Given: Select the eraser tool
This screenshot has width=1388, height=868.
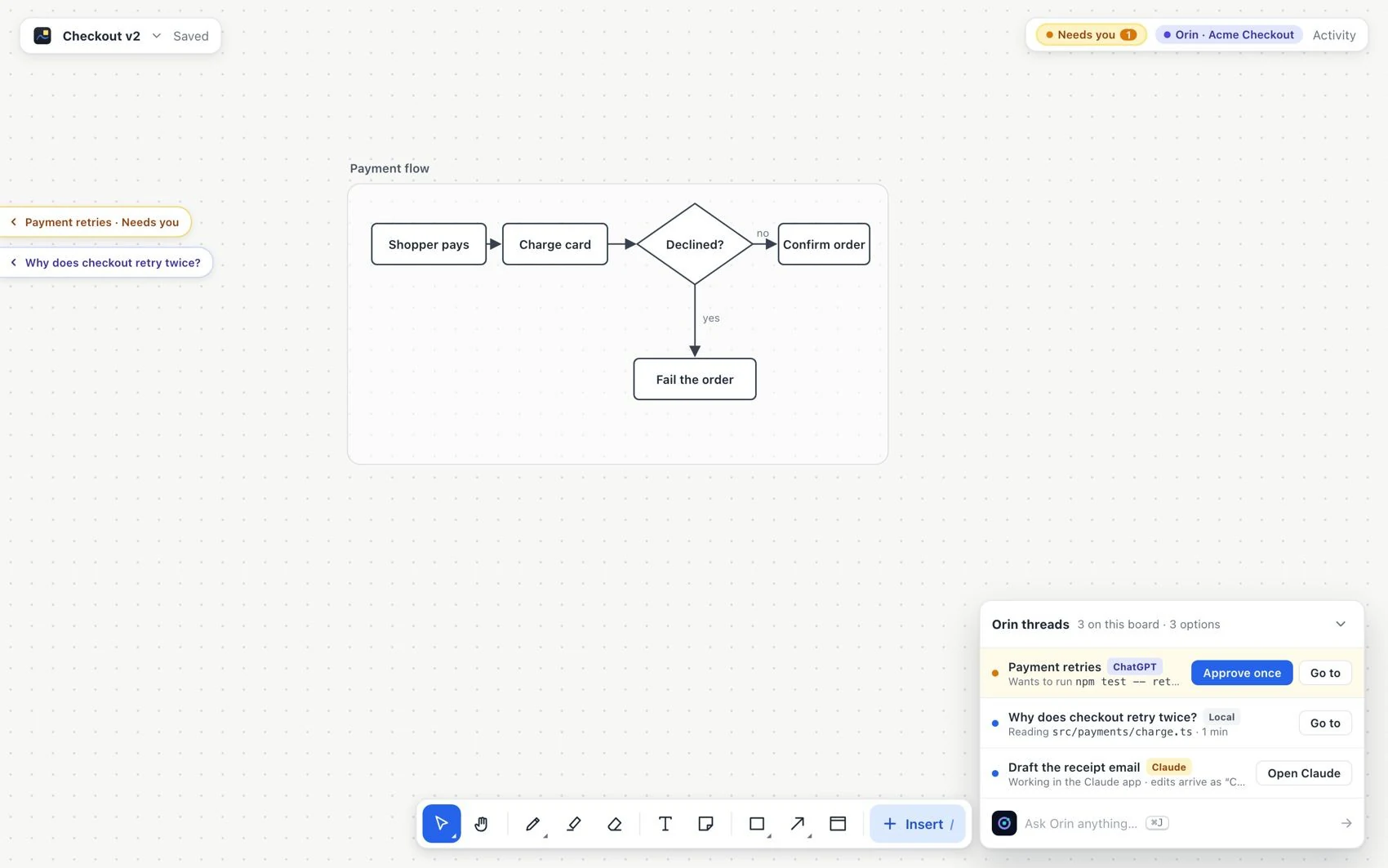Looking at the screenshot, I should (615, 823).
